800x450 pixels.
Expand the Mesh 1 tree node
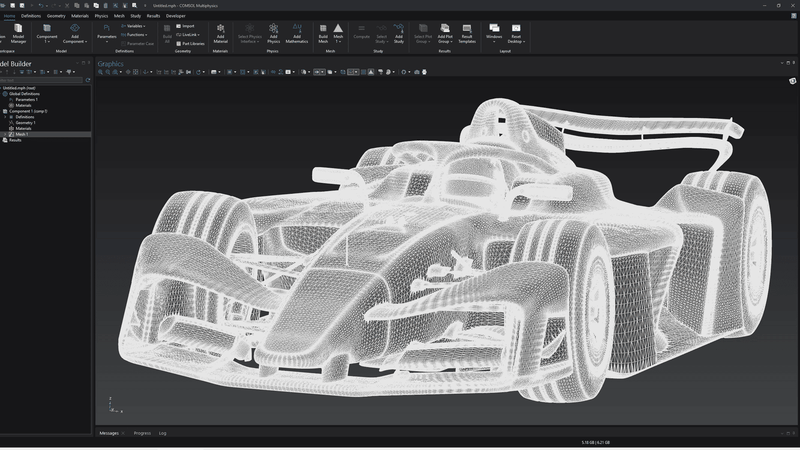click(x=5, y=134)
